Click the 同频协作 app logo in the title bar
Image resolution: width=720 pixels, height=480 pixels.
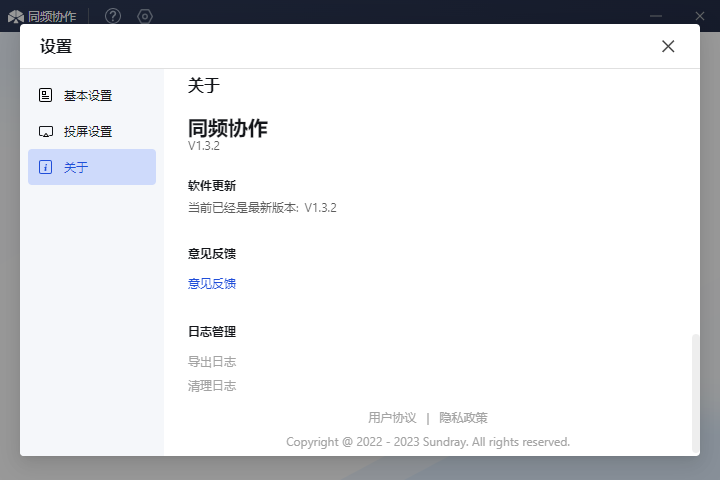[16, 16]
